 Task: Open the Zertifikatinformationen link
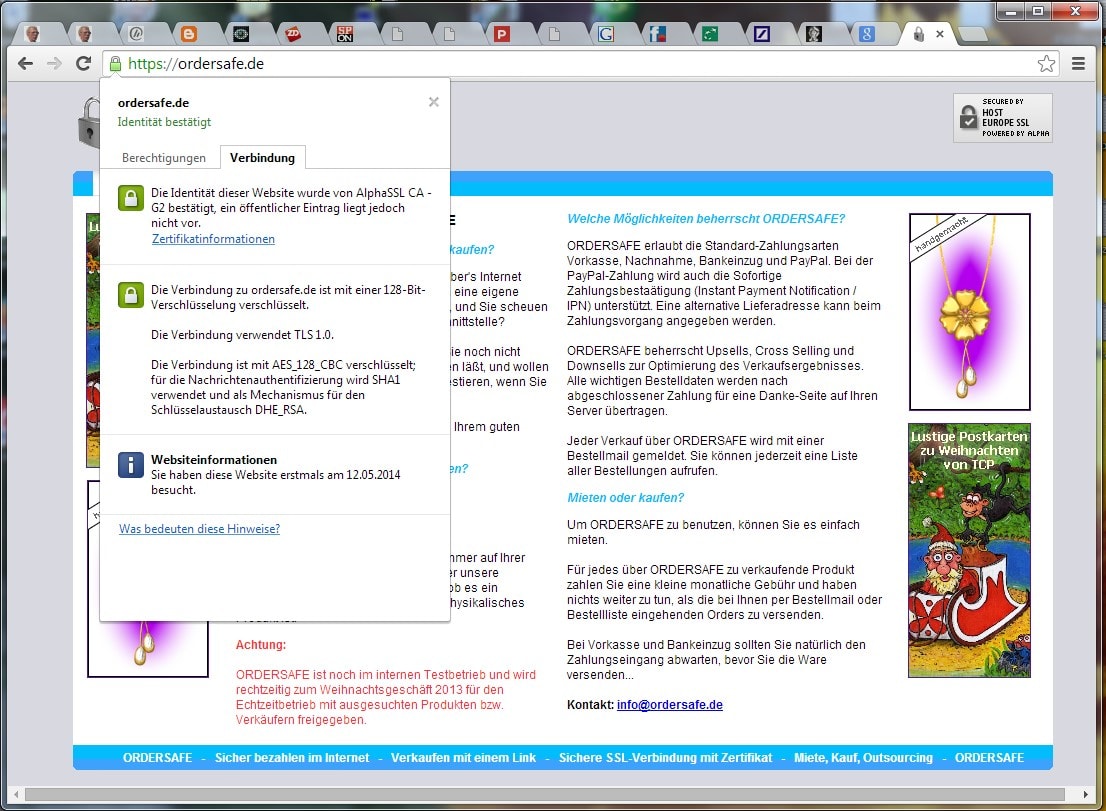[213, 239]
